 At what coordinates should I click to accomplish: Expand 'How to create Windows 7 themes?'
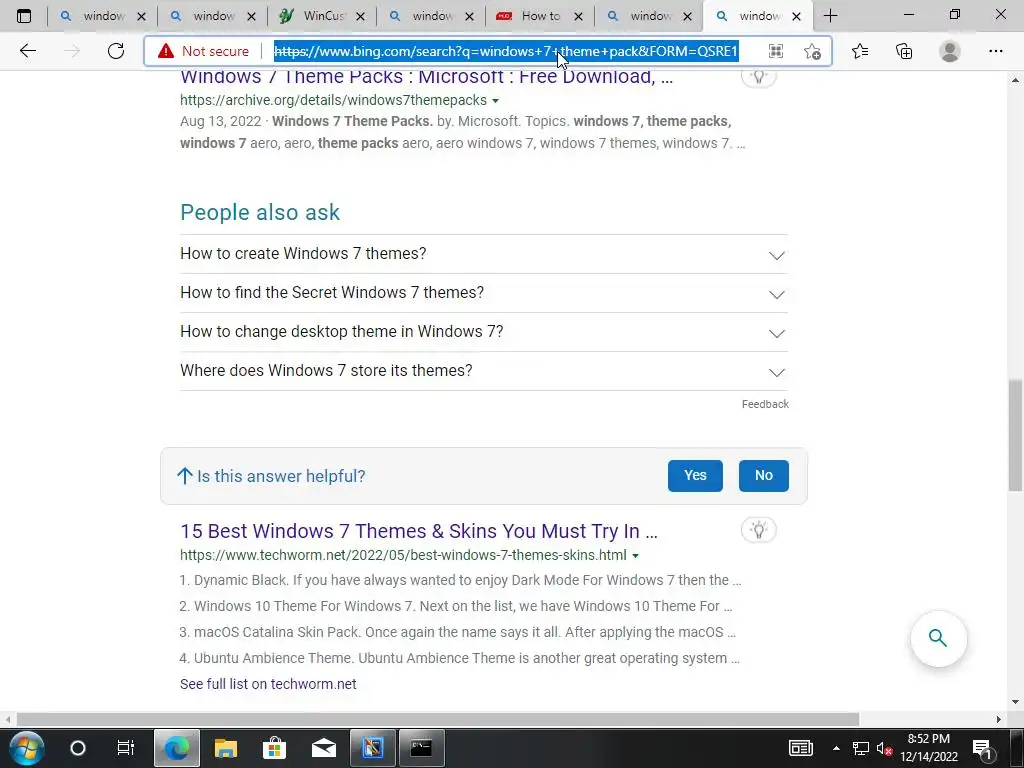483,253
